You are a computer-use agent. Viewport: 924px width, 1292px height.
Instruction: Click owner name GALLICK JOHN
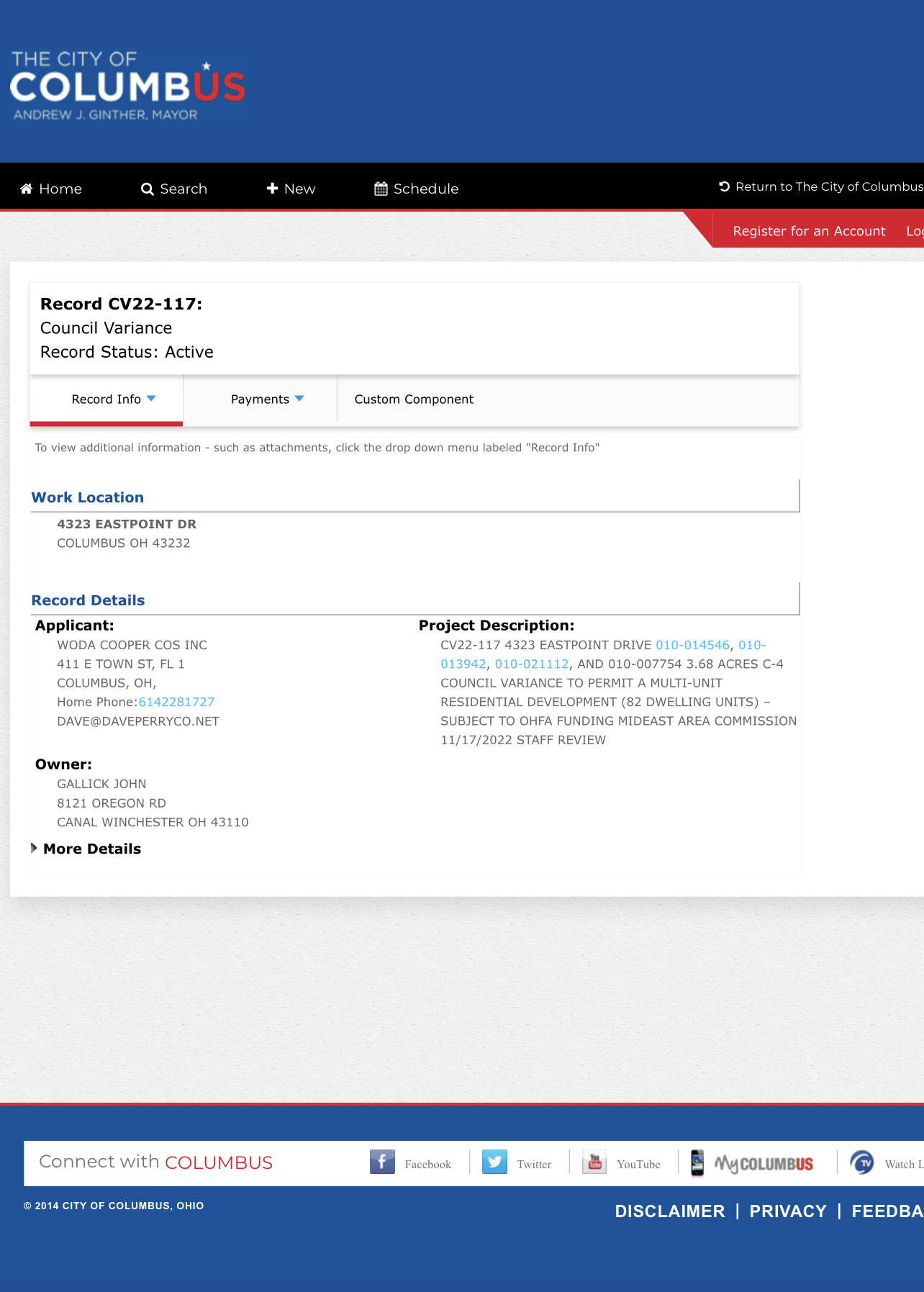click(x=101, y=784)
